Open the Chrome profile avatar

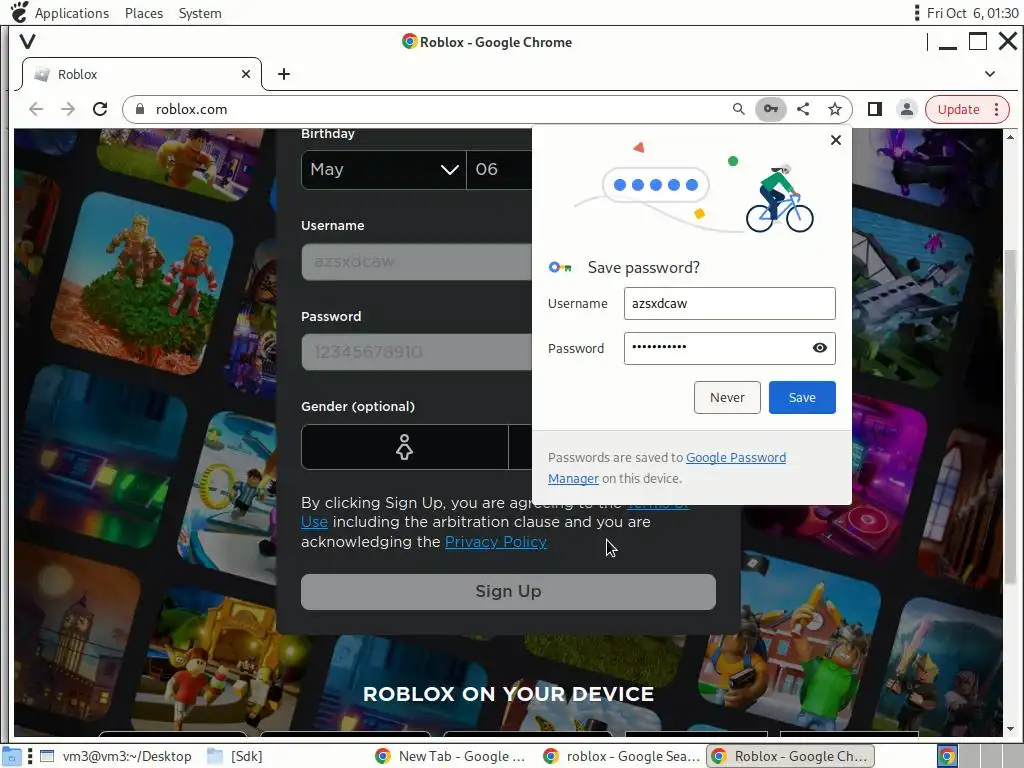[x=907, y=109]
